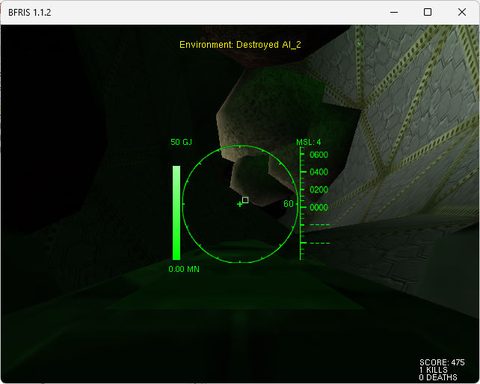Click the '60' heading value

pyautogui.click(x=288, y=204)
